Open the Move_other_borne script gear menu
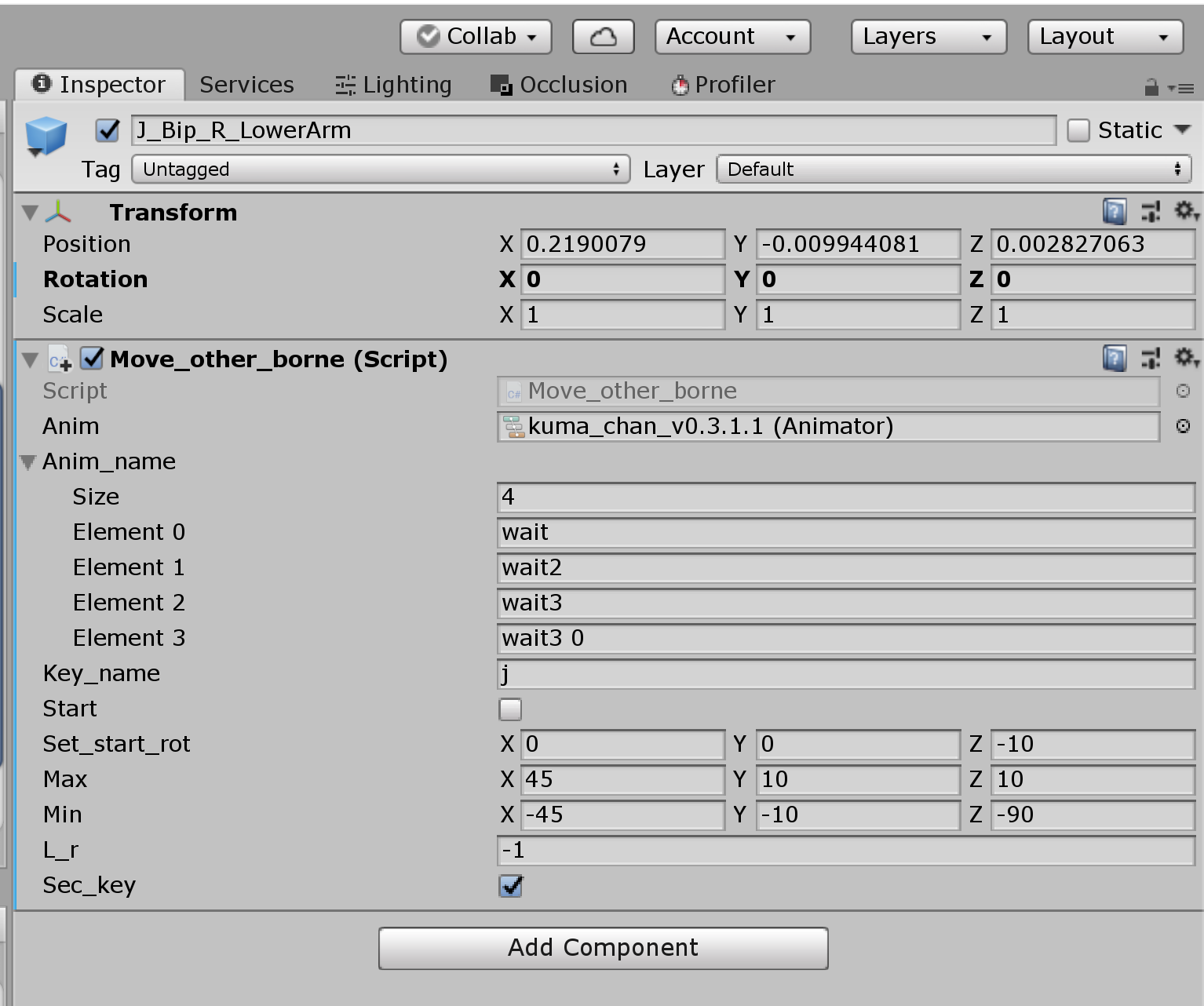 click(1185, 358)
